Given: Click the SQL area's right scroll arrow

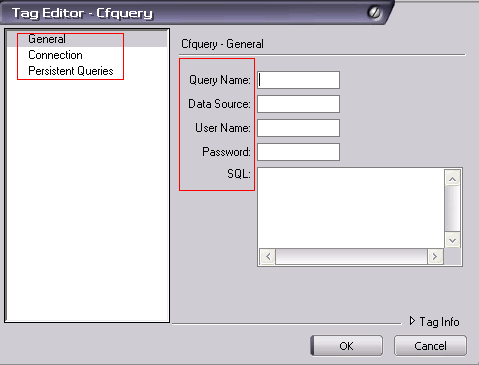Looking at the screenshot, I should point(435,256).
